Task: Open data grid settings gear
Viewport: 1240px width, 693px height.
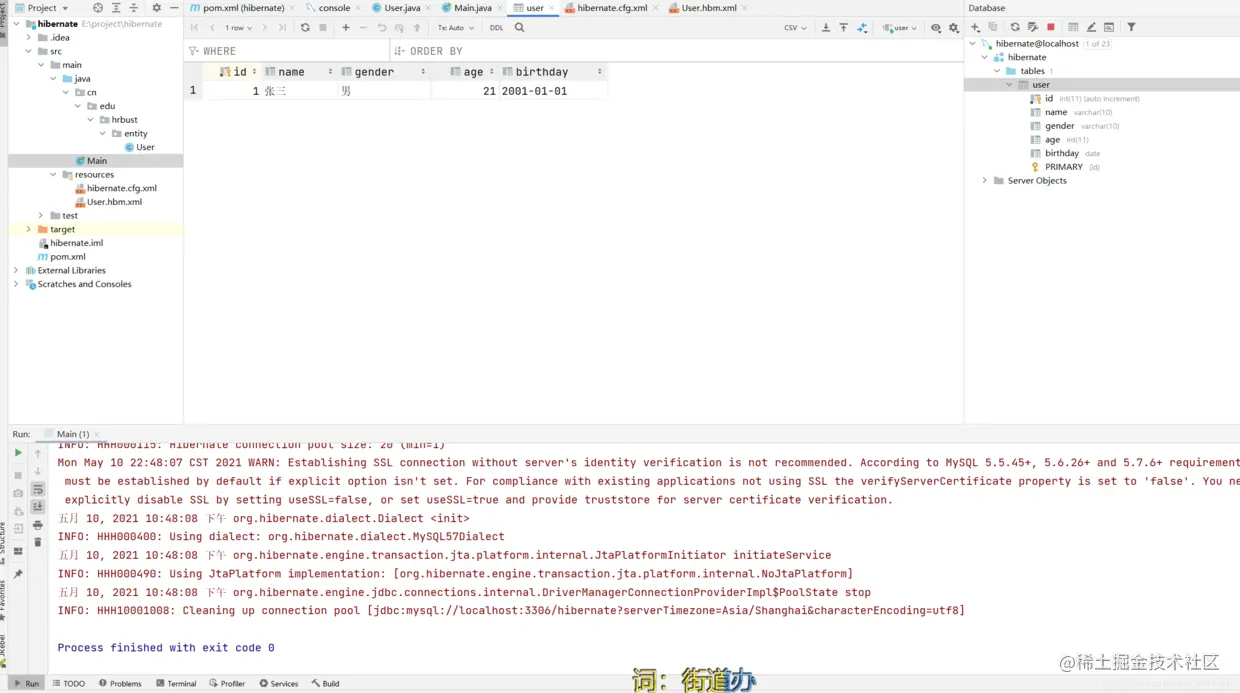Action: tap(953, 28)
